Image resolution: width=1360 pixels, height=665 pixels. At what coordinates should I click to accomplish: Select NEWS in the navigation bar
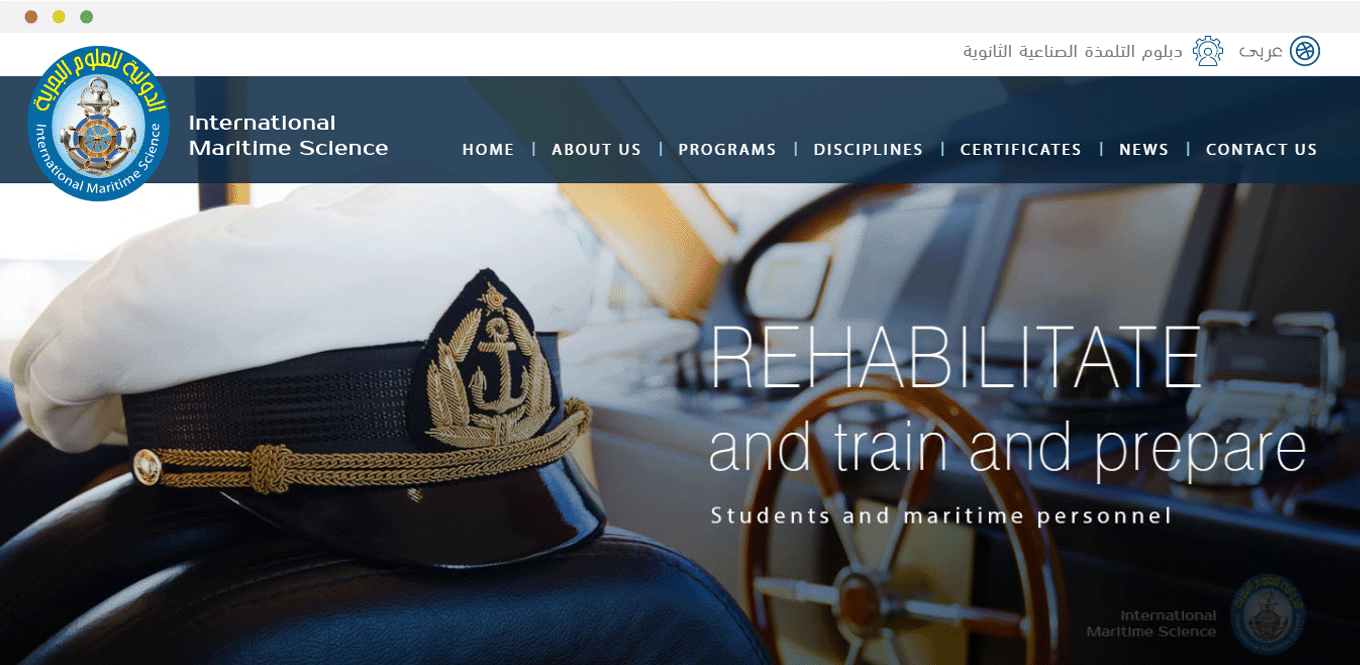click(x=1144, y=150)
